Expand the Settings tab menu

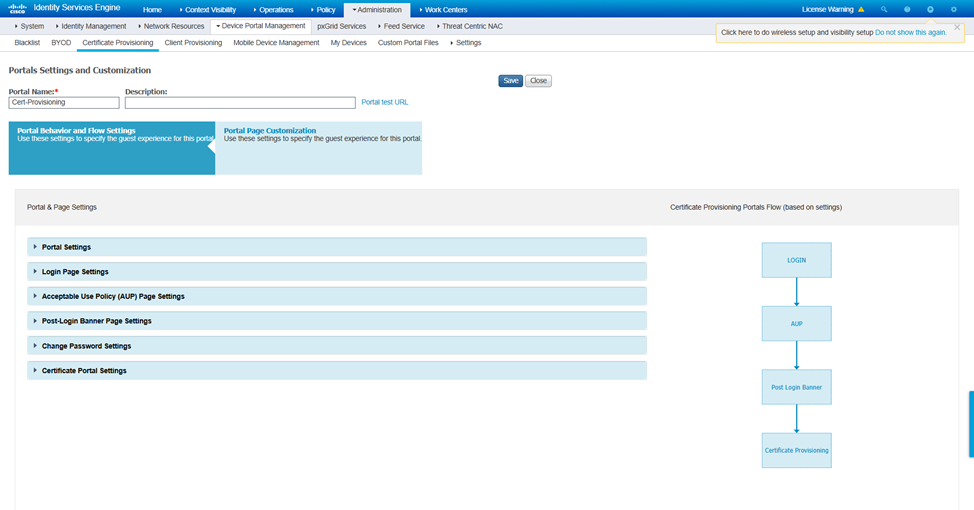click(466, 43)
